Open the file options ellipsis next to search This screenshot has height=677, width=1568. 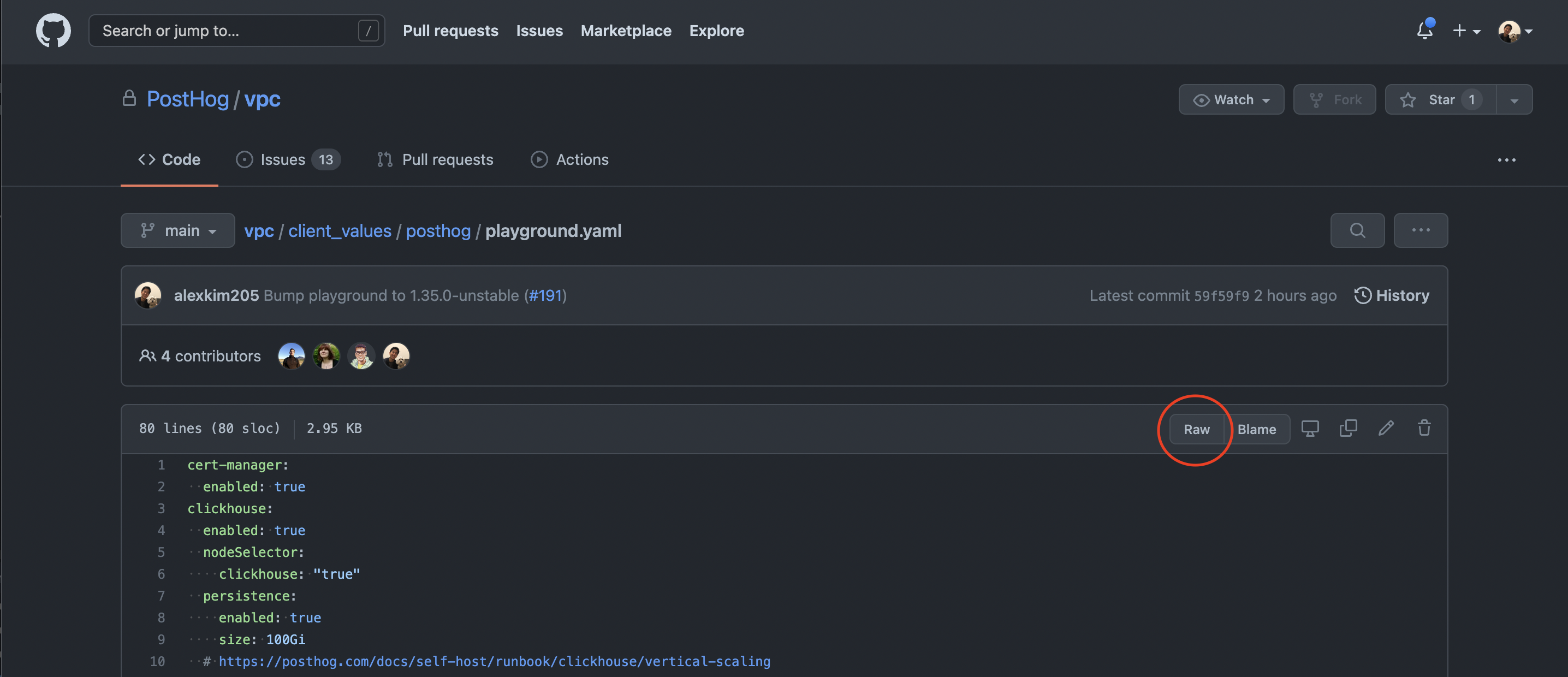pos(1421,230)
